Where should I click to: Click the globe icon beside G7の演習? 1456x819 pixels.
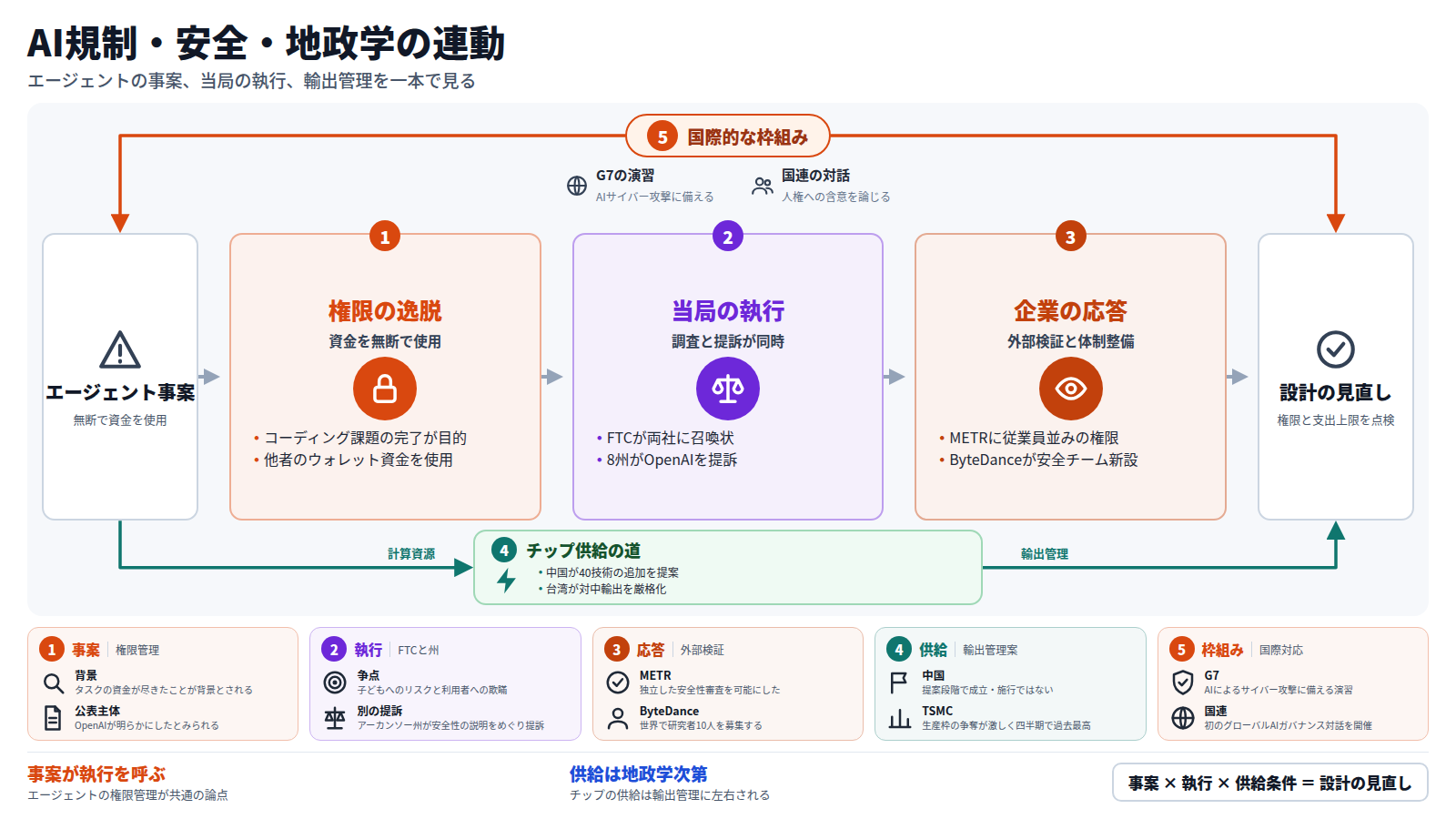(577, 186)
